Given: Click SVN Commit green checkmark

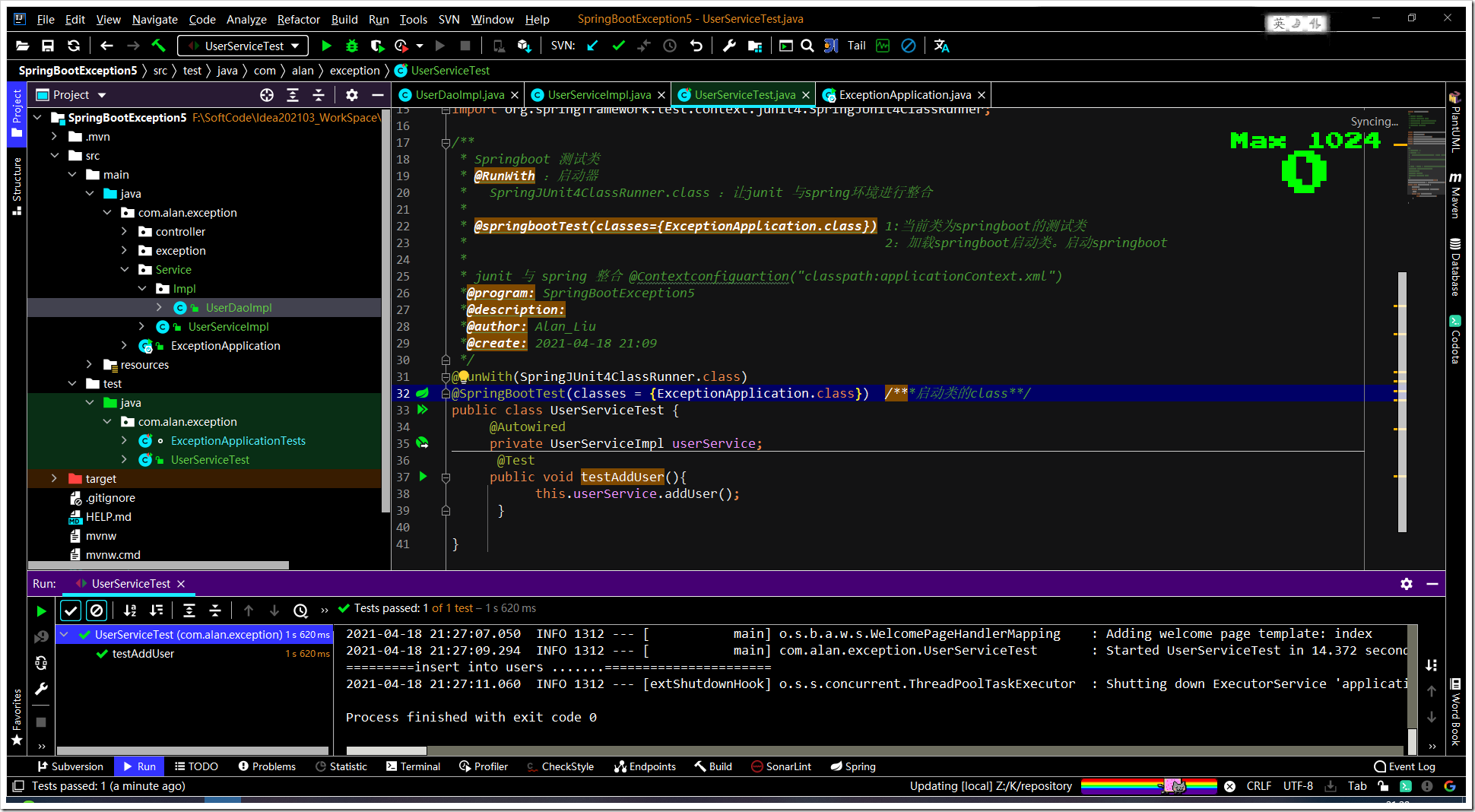Looking at the screenshot, I should 618,46.
